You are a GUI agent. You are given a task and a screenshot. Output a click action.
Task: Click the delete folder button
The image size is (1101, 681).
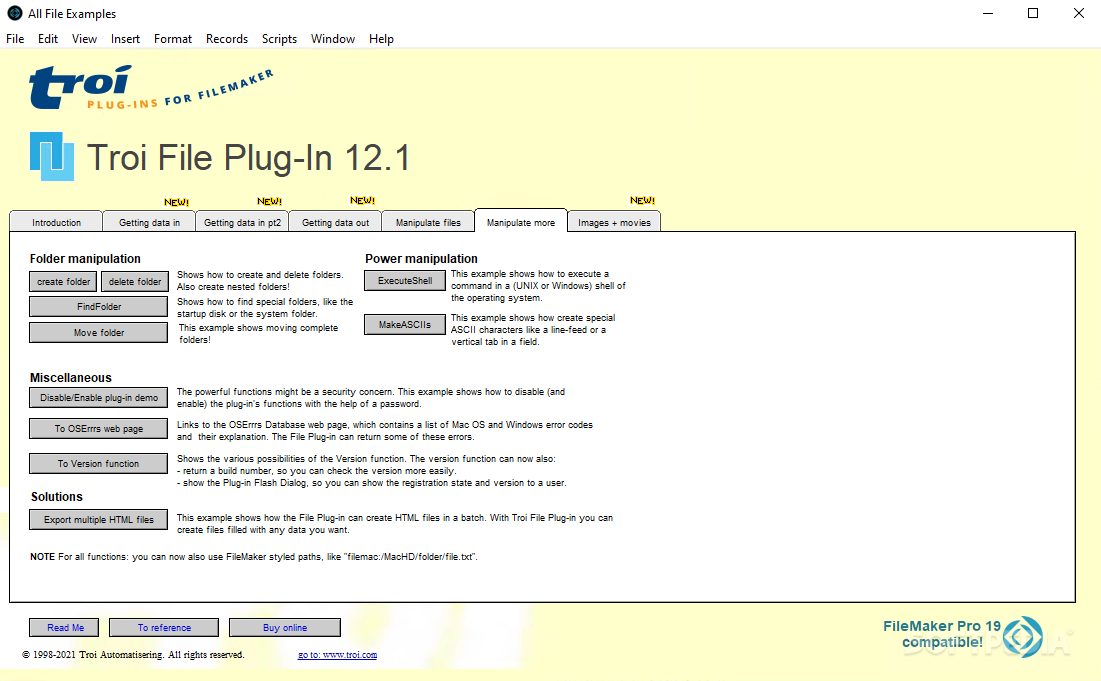(135, 282)
